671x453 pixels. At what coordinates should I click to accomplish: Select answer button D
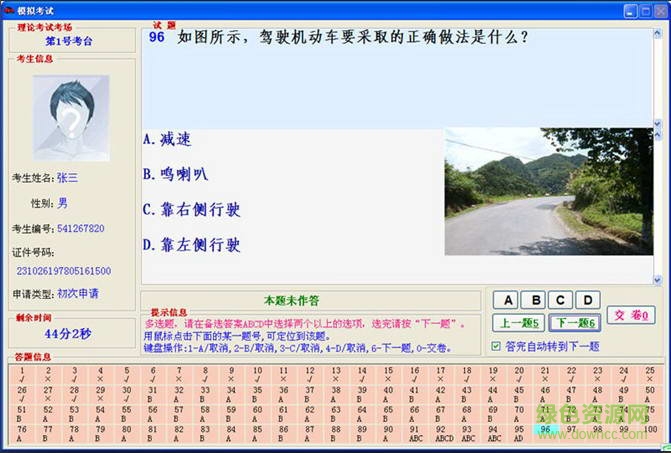tap(588, 300)
